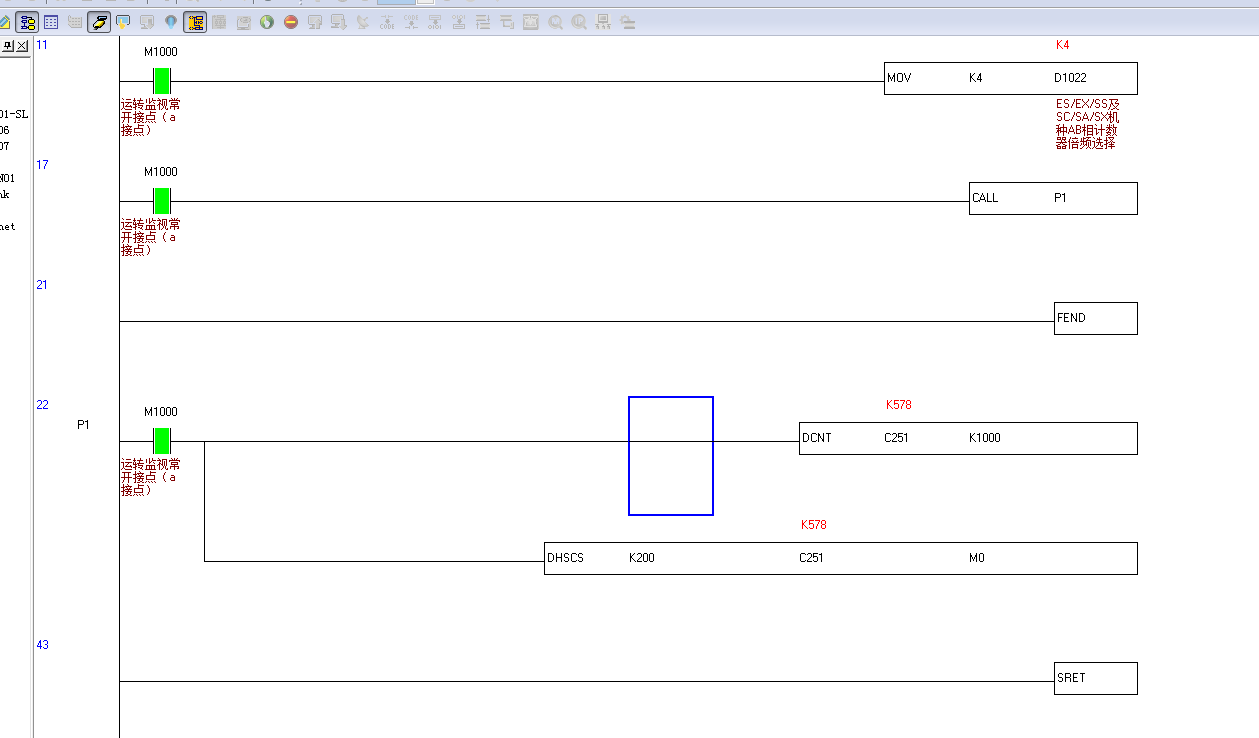Image resolution: width=1259 pixels, height=738 pixels.
Task: Click the red PLC Stop icon
Action: [291, 21]
